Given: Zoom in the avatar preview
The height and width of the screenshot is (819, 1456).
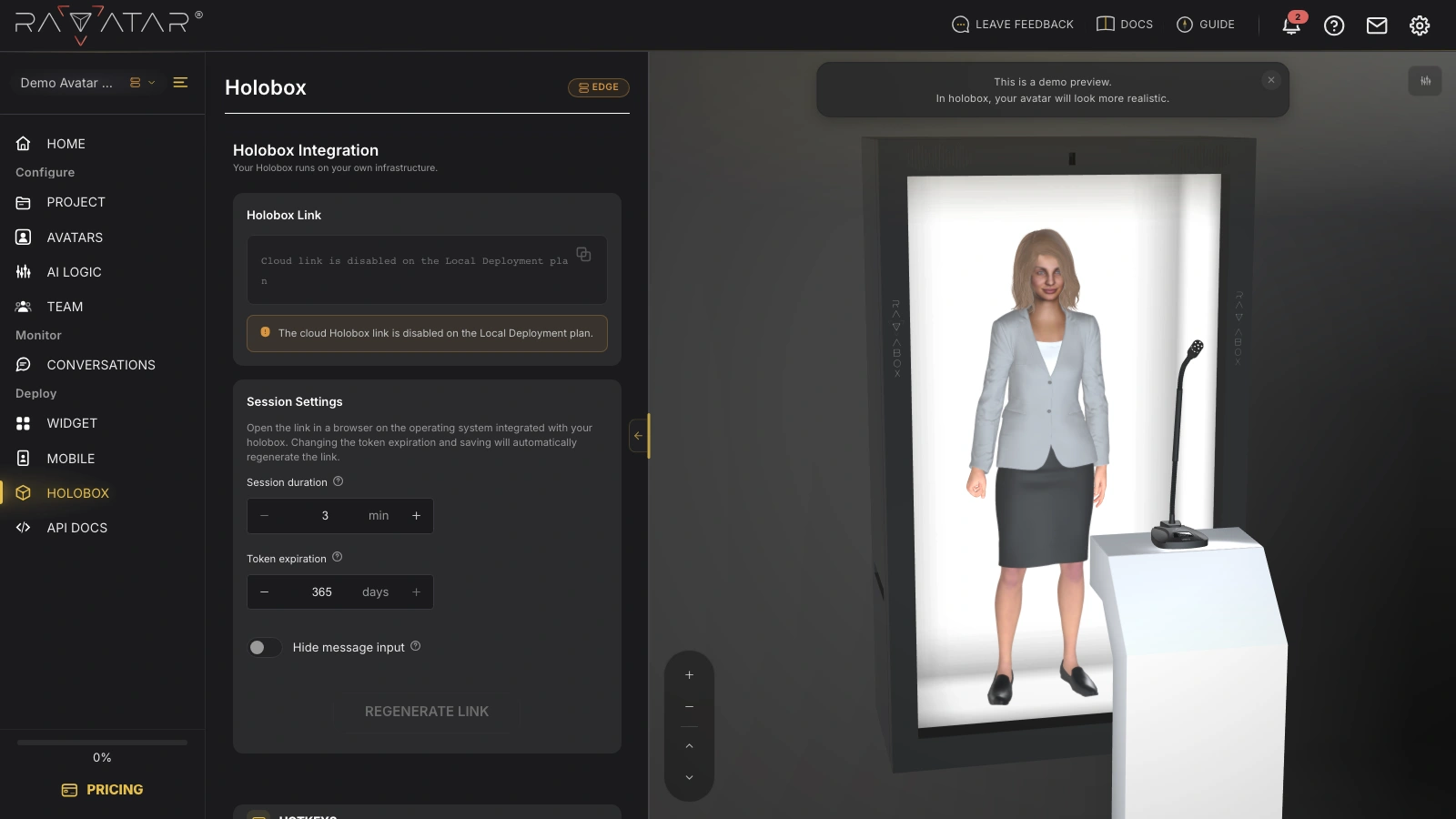Looking at the screenshot, I should [x=689, y=675].
